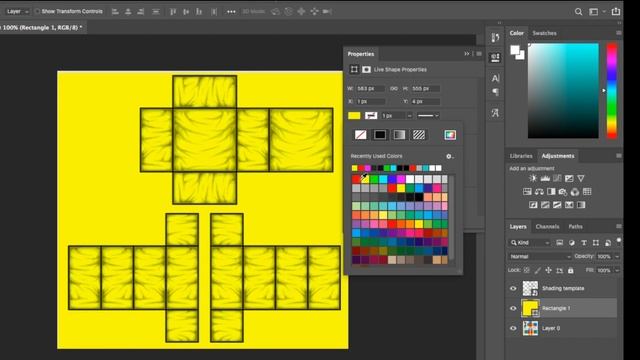
Task: Click the share document icon
Action: [x=616, y=11]
